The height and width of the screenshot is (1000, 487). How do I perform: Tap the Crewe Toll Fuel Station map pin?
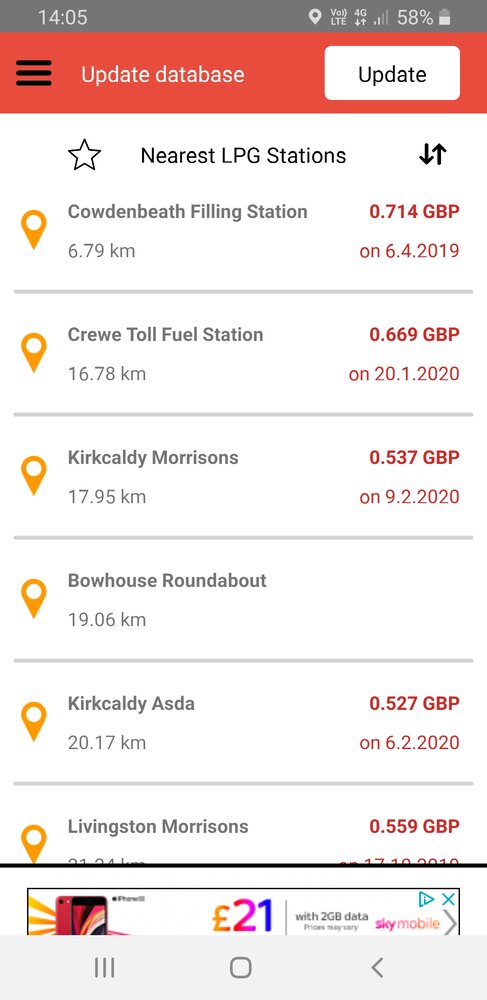34,353
